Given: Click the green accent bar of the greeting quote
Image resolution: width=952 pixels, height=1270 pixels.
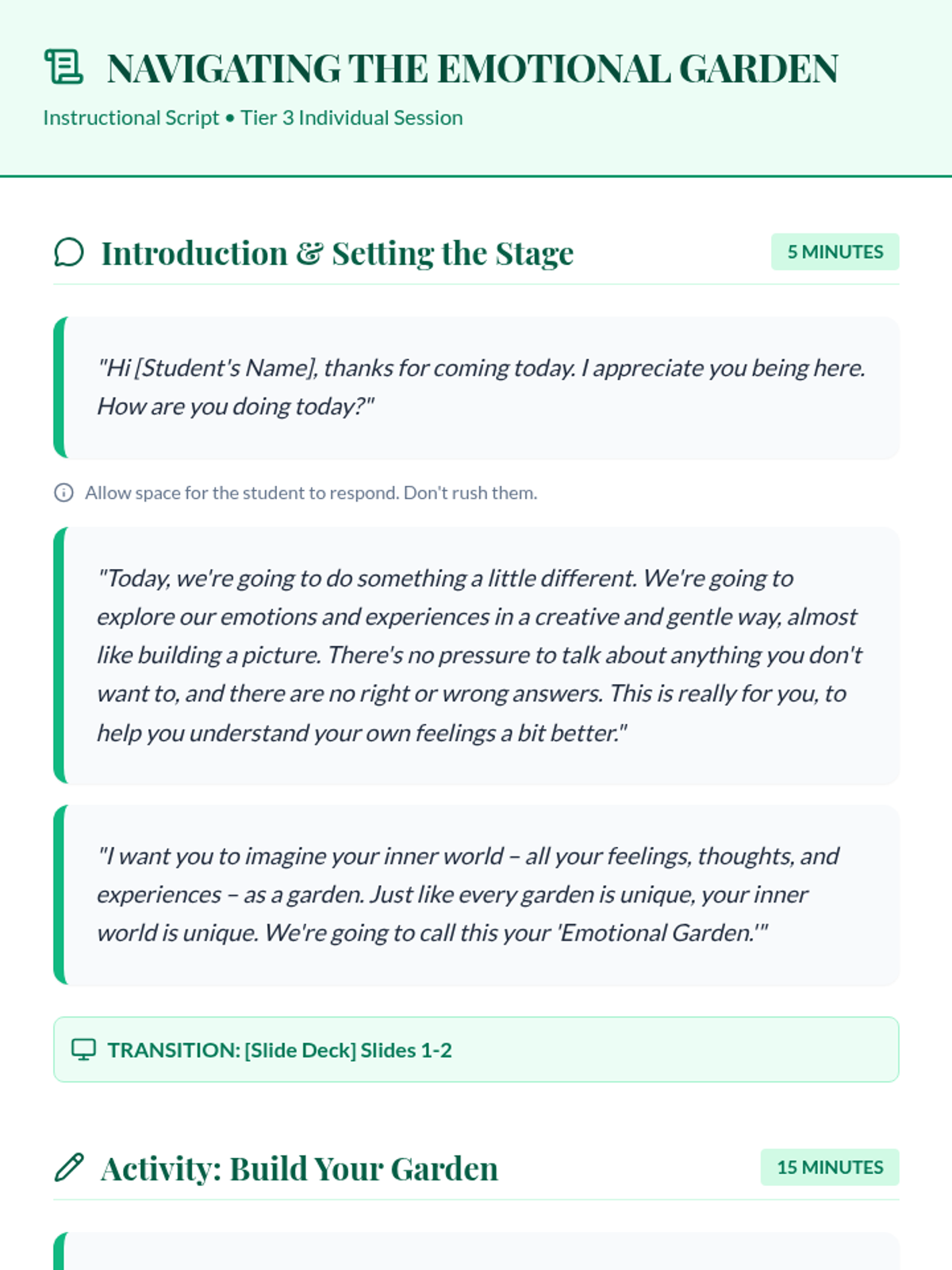Looking at the screenshot, I should [x=59, y=387].
